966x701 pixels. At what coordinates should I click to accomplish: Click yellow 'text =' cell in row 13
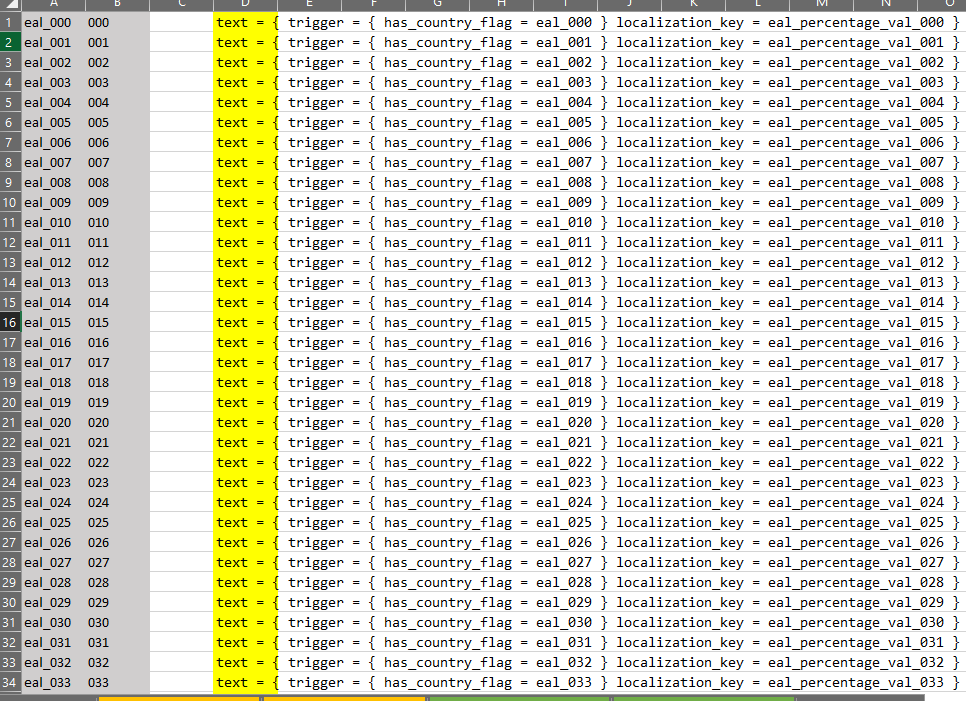(x=246, y=262)
